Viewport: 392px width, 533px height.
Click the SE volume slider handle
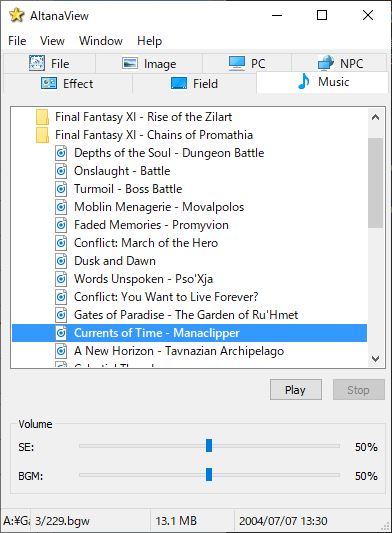click(209, 446)
